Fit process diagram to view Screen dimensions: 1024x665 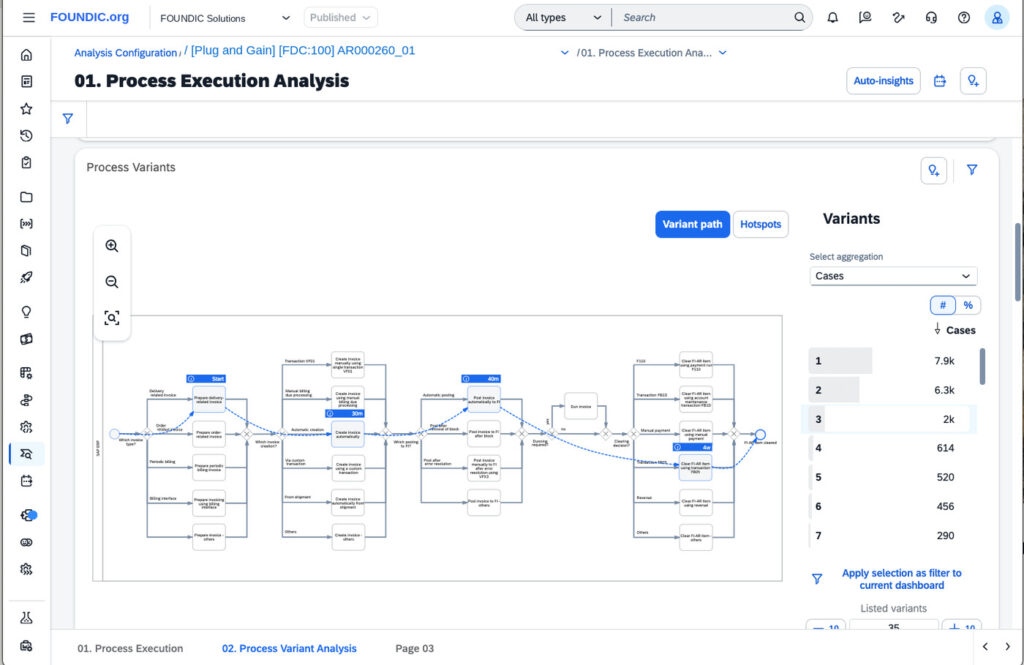[x=112, y=318]
